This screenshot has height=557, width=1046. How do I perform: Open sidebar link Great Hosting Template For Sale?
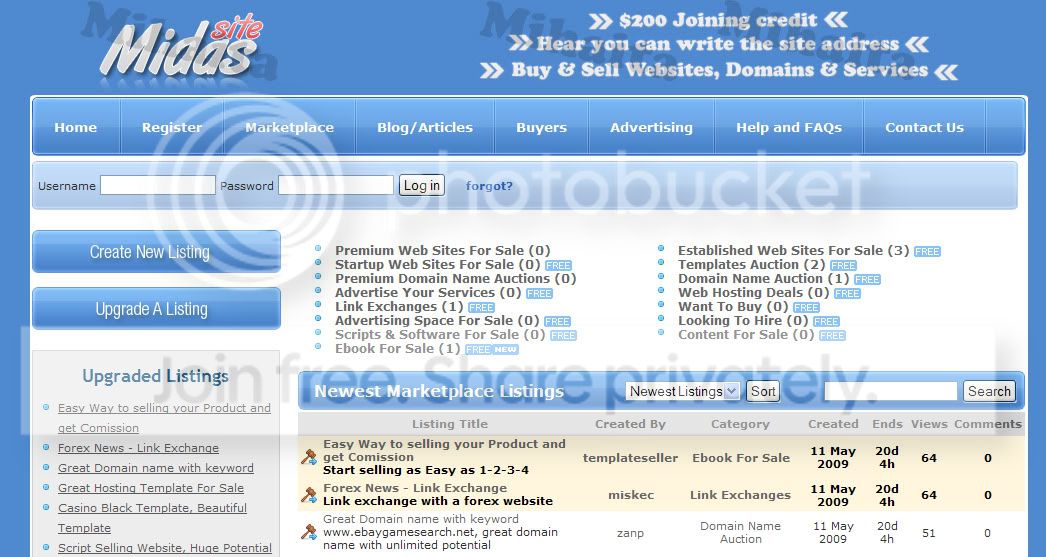[151, 488]
